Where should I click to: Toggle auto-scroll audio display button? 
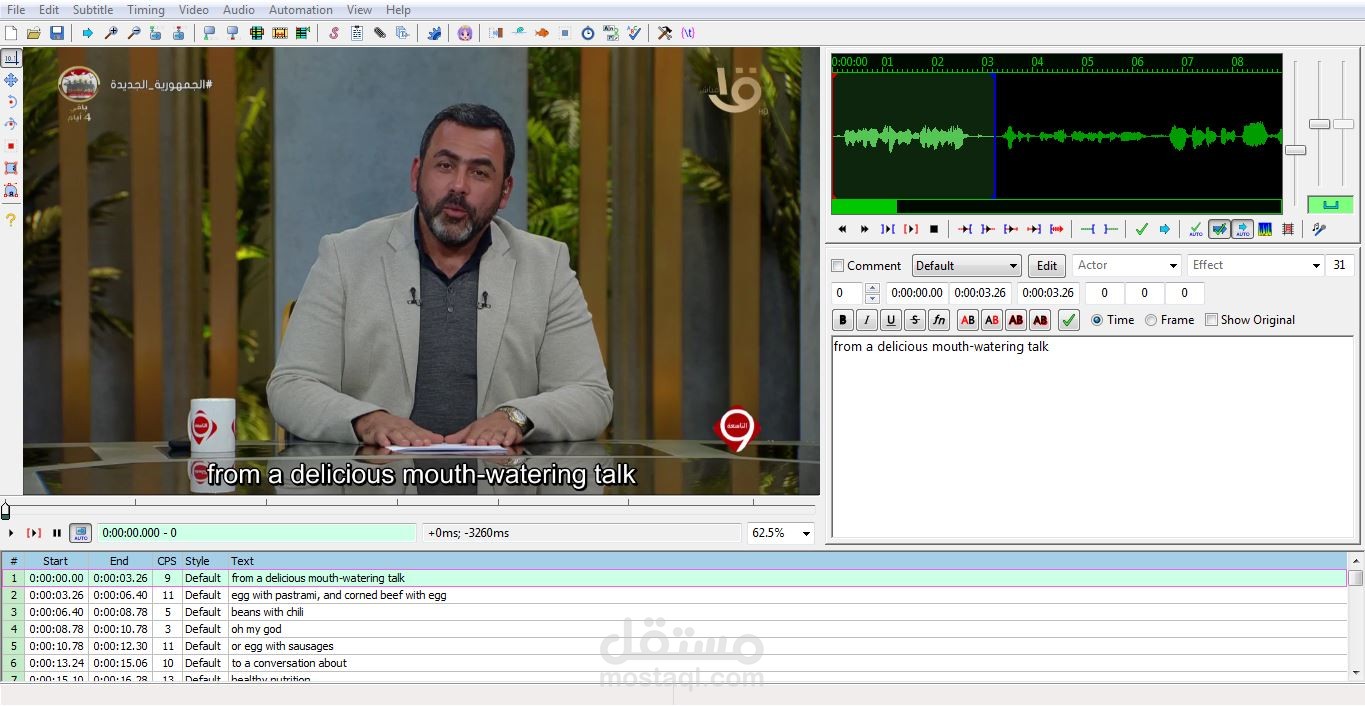tap(1242, 229)
